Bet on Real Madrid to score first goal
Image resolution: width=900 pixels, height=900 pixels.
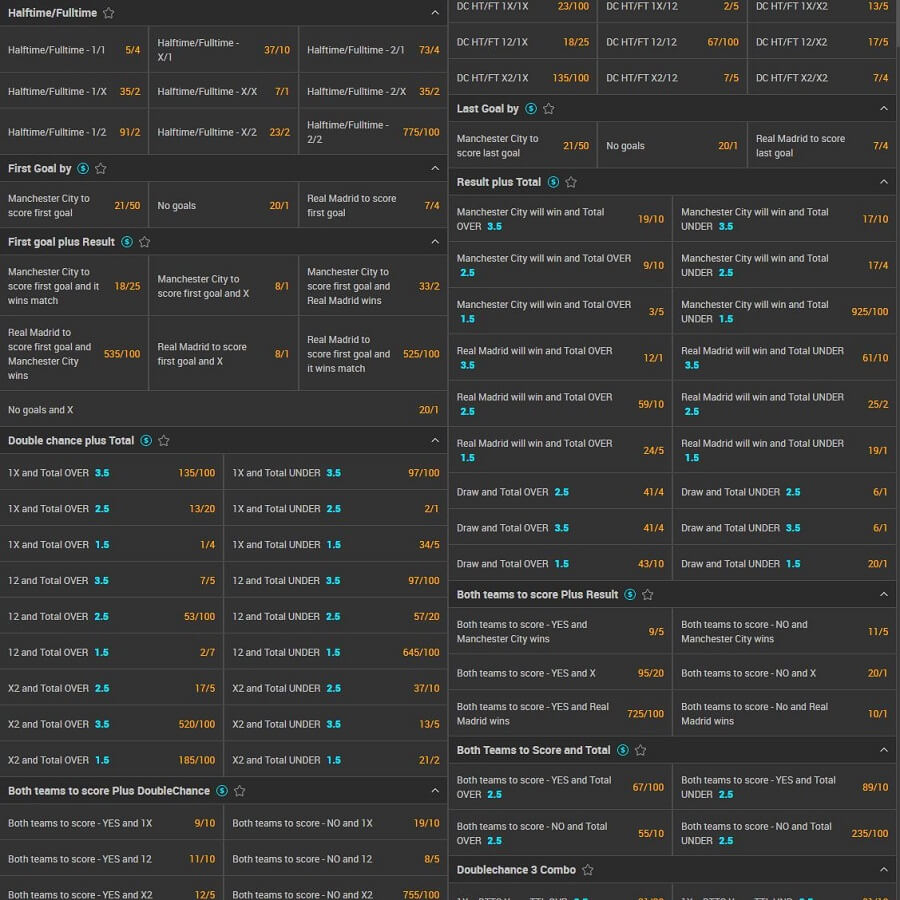coord(373,205)
